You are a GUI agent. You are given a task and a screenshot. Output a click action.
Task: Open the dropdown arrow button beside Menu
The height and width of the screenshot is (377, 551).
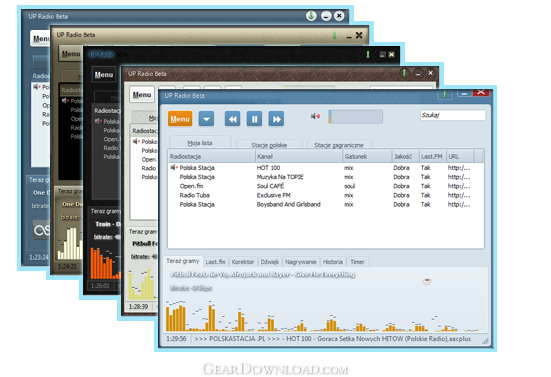(x=206, y=119)
